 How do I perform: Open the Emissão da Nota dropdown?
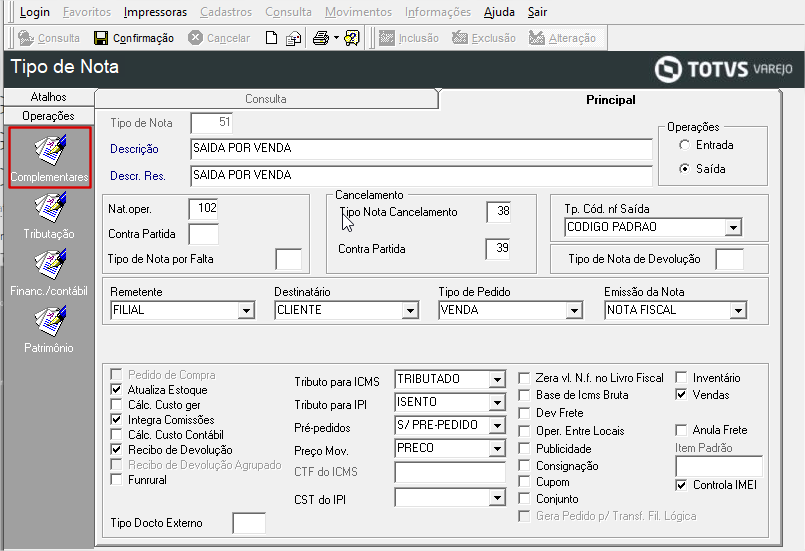(x=738, y=310)
